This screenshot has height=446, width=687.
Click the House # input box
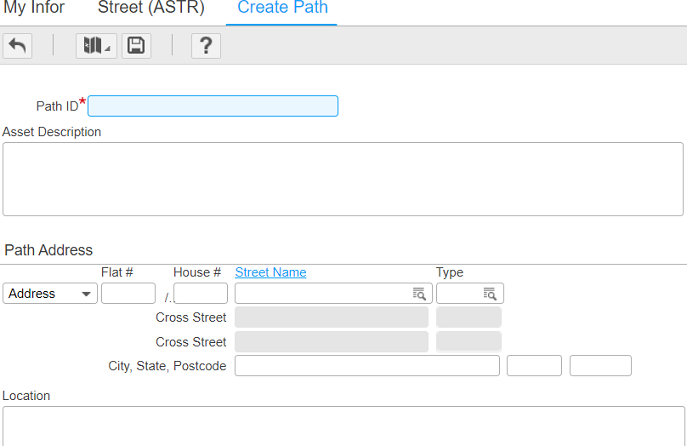tap(200, 294)
